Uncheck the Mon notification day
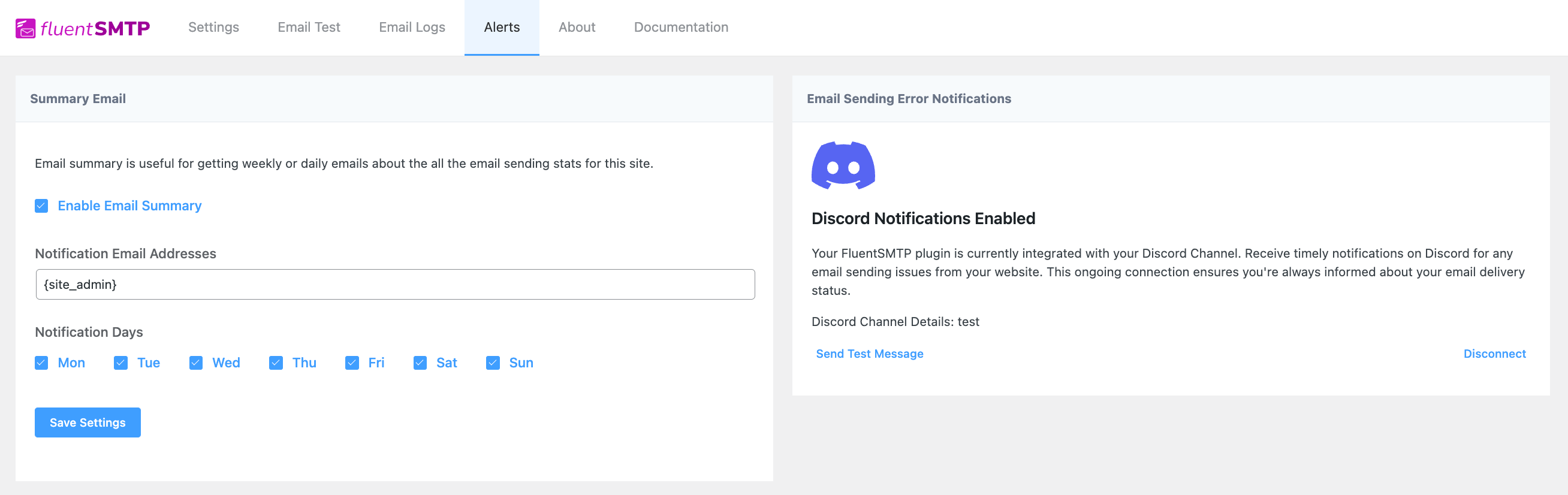Viewport: 1568px width, 495px height. tap(41, 363)
